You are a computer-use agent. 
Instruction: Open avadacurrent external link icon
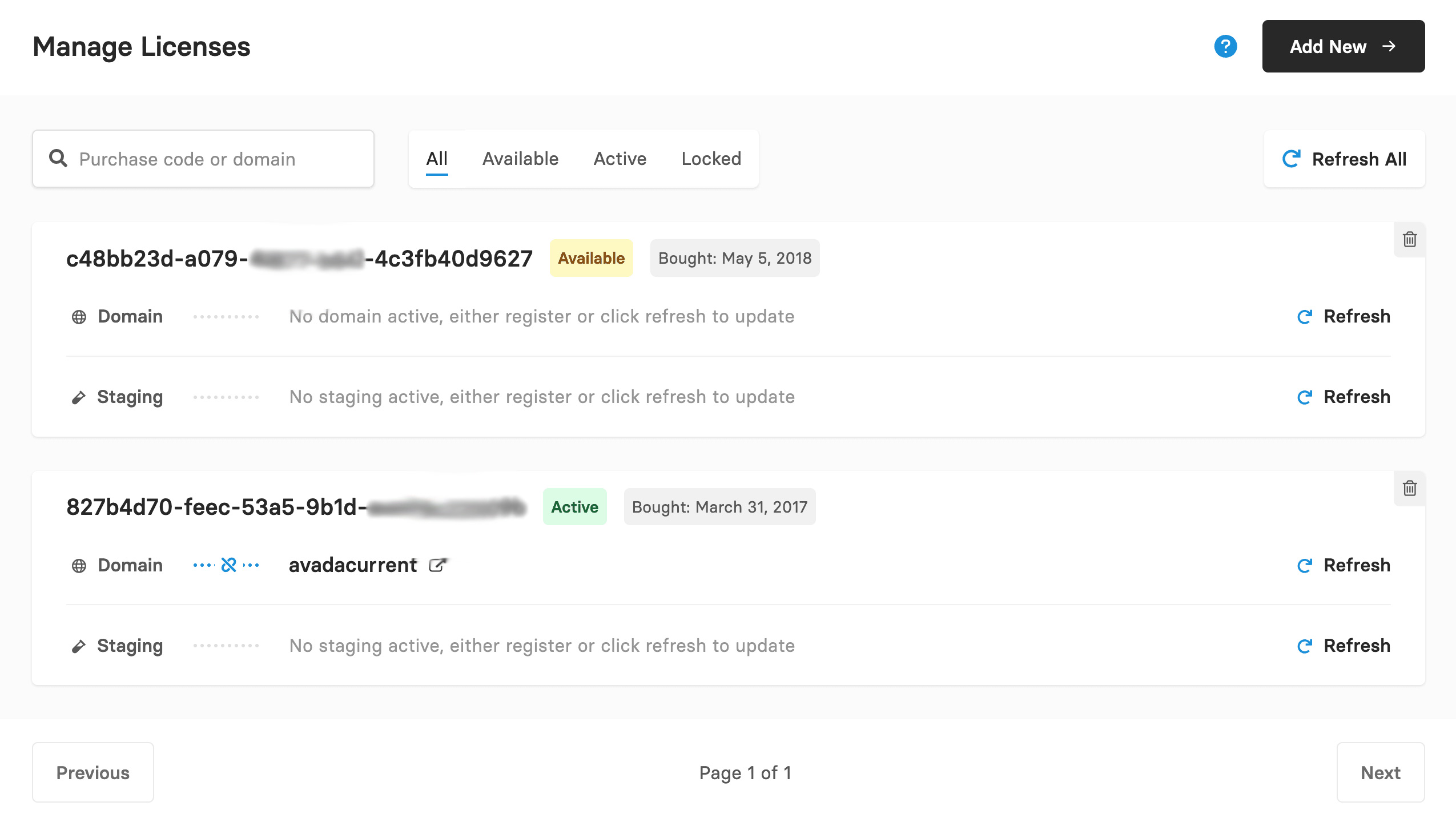pos(438,565)
